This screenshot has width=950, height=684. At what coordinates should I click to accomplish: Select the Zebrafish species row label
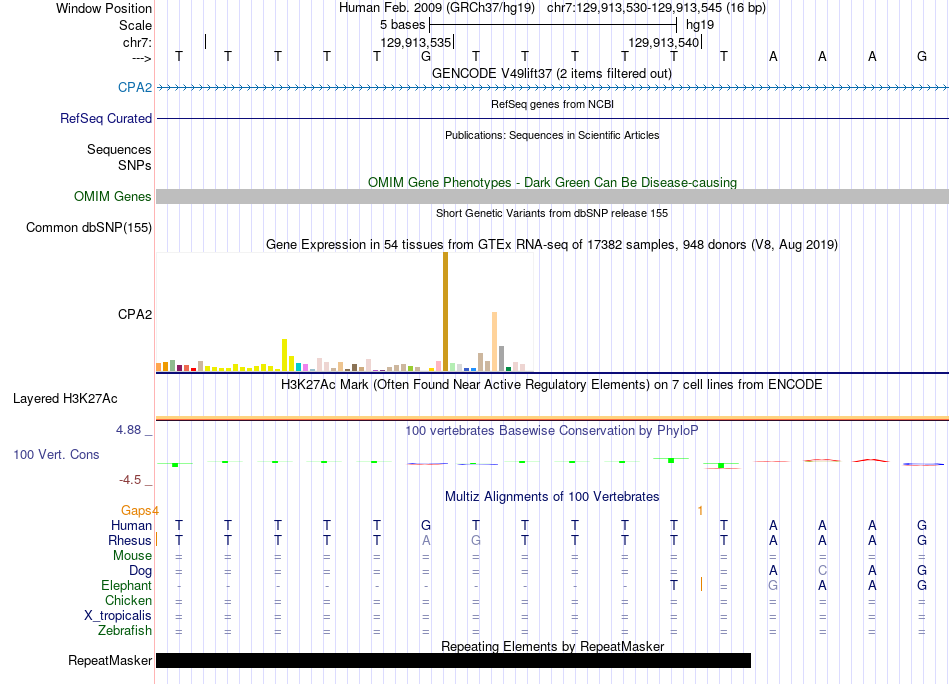point(125,630)
